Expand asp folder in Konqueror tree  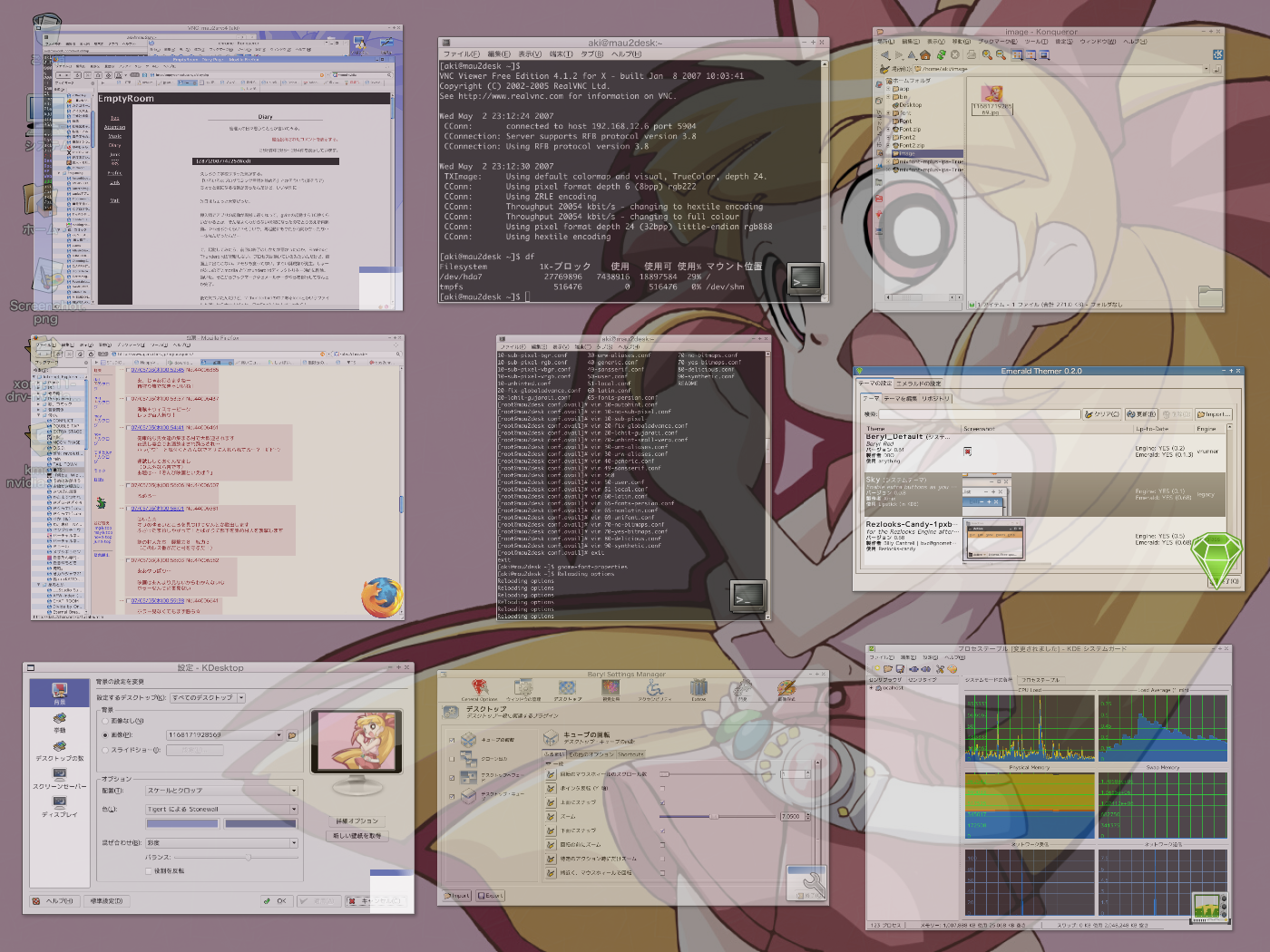click(888, 89)
